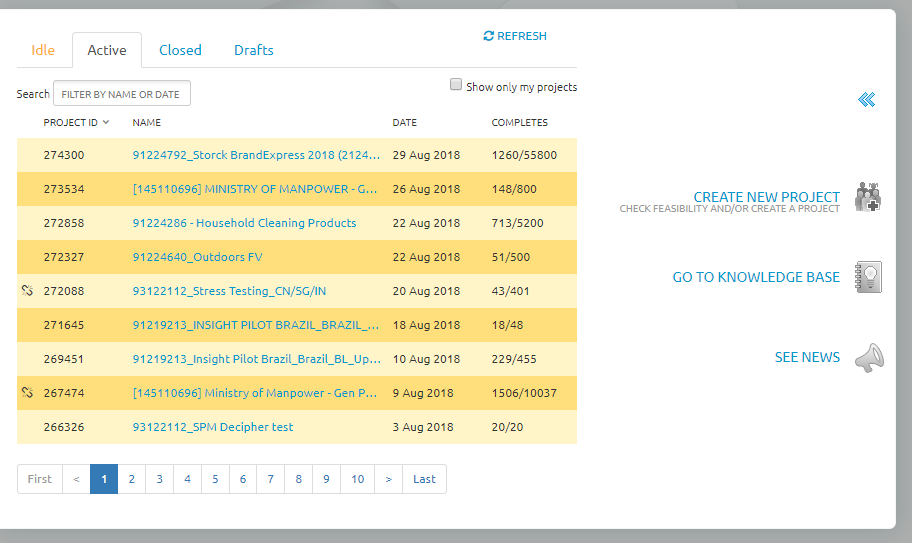
Task: Sort by Project ID column arrow
Action: 106,123
